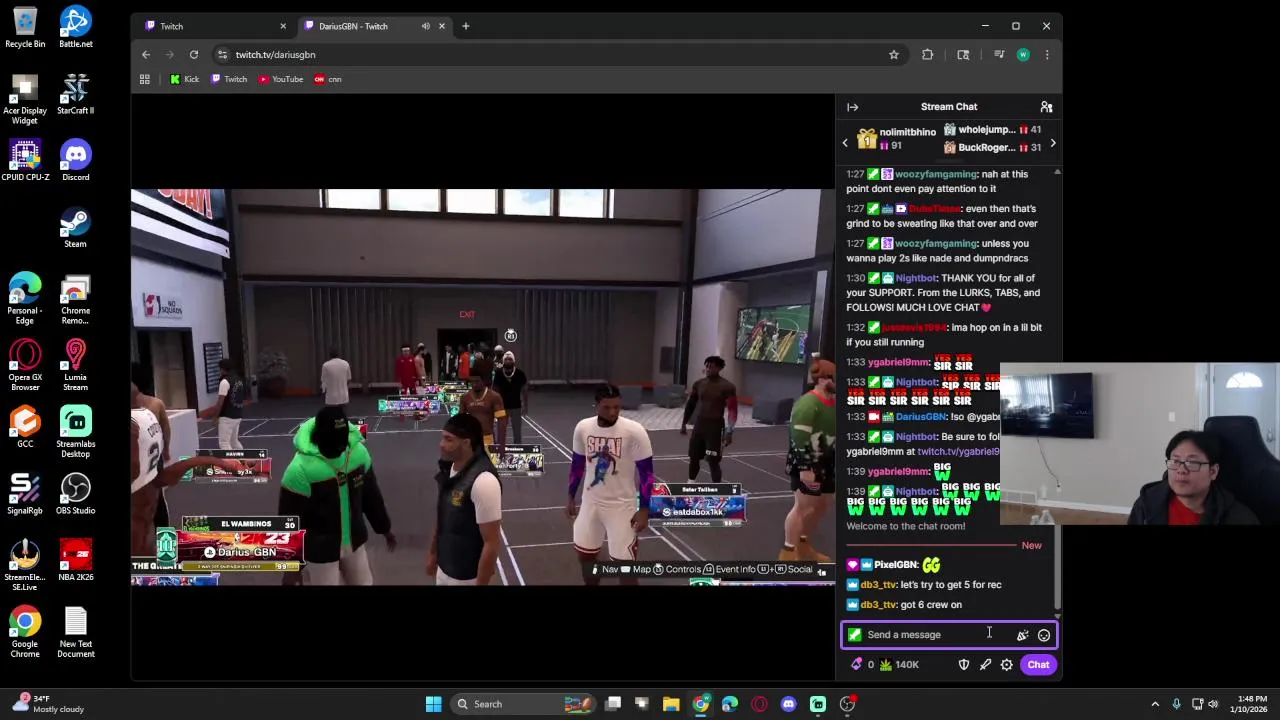Open the Twitch bookmark
Image resolution: width=1280 pixels, height=720 pixels.
click(229, 79)
